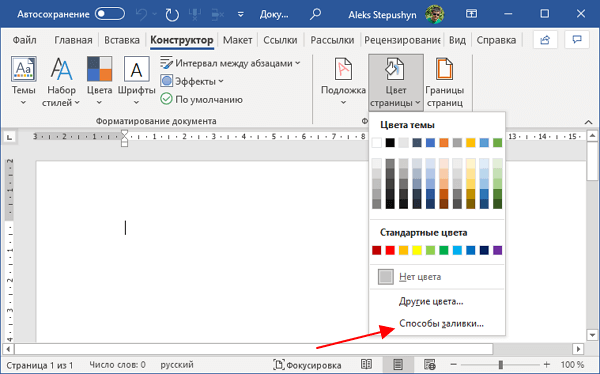The height and width of the screenshot is (374, 600).
Task: Click the zoom out minus button
Action: (453, 365)
